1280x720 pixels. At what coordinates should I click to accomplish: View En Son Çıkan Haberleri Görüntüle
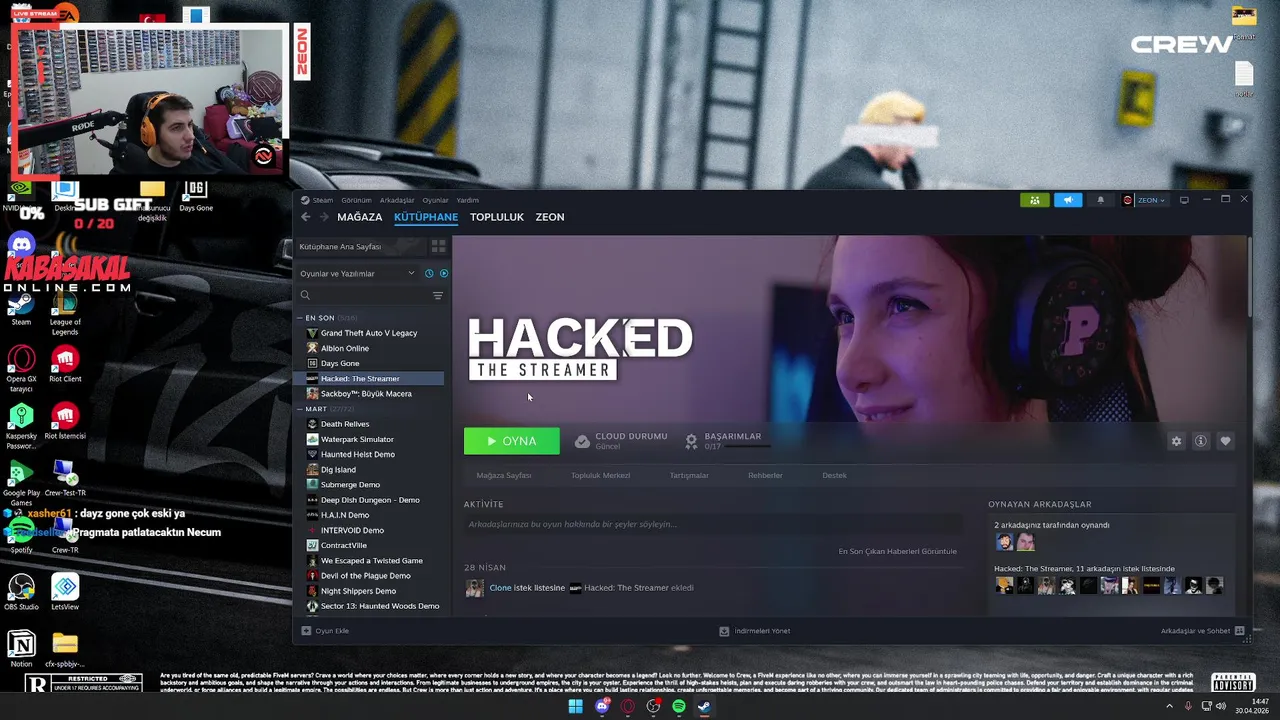[897, 551]
